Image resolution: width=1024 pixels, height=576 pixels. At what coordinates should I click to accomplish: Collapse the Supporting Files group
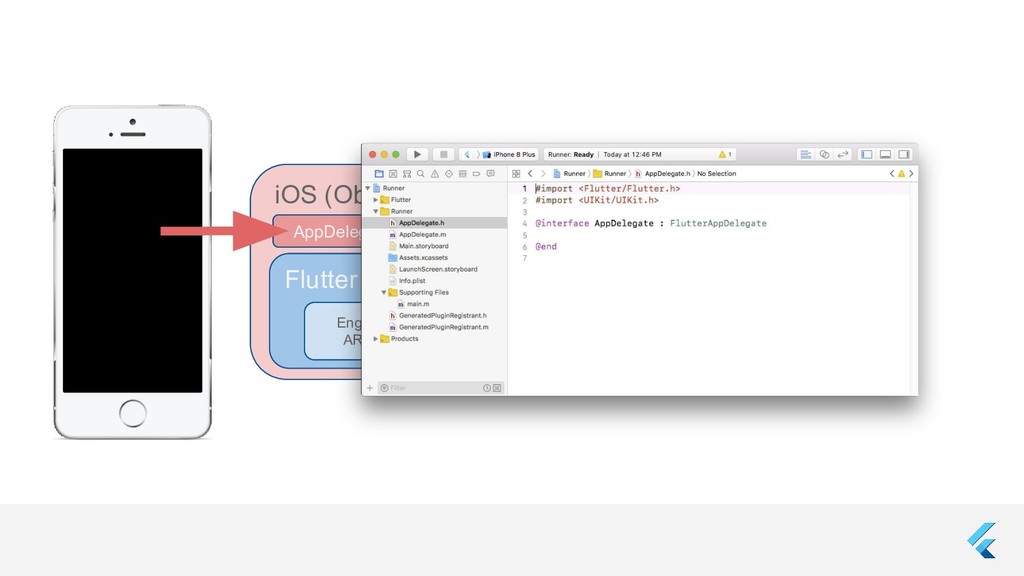click(x=384, y=293)
